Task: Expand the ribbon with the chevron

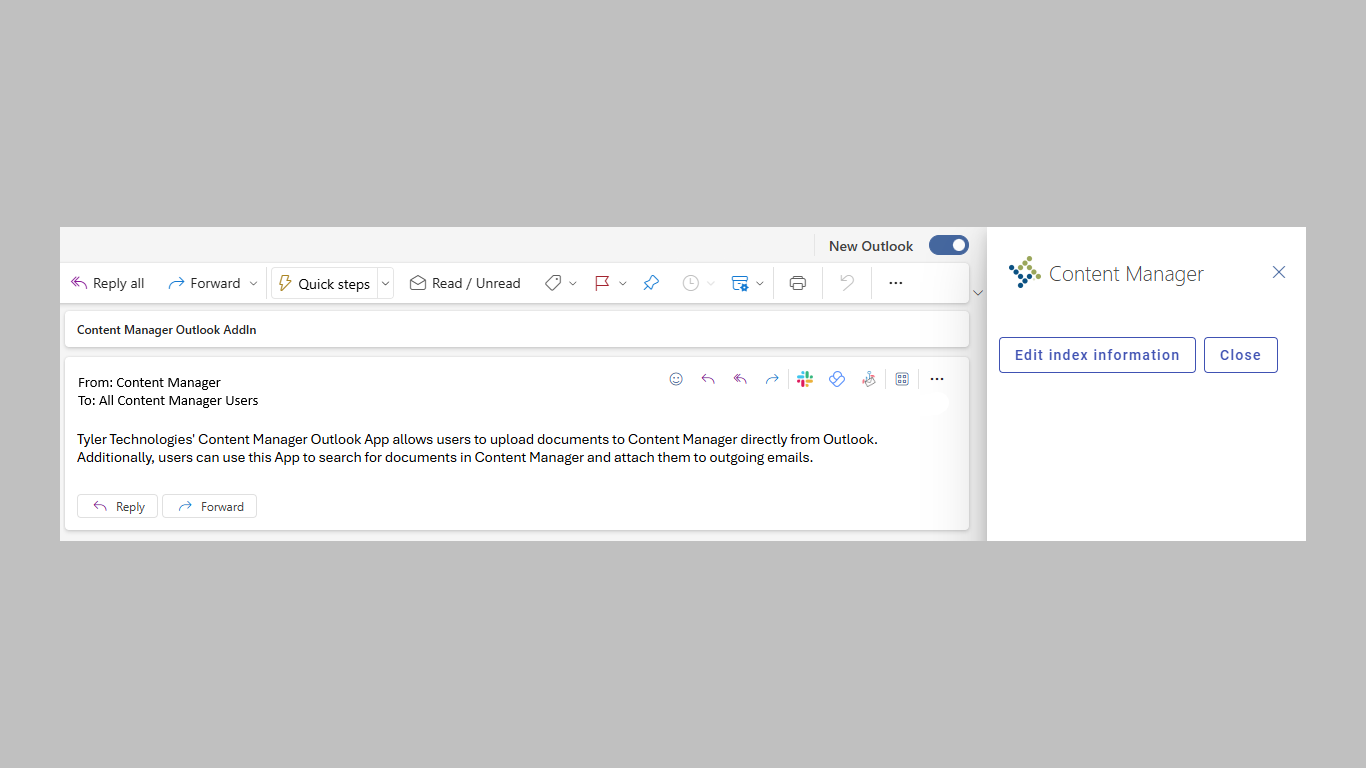Action: point(978,293)
